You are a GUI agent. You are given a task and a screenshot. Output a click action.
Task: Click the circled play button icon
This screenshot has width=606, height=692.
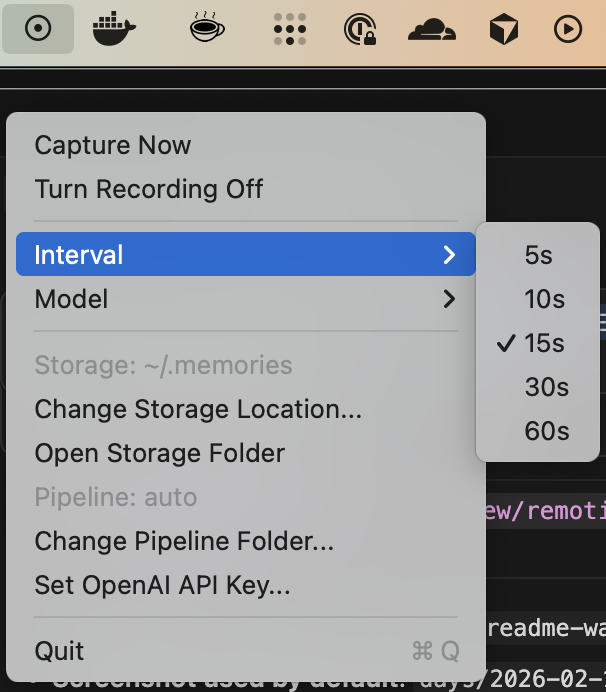(x=568, y=30)
